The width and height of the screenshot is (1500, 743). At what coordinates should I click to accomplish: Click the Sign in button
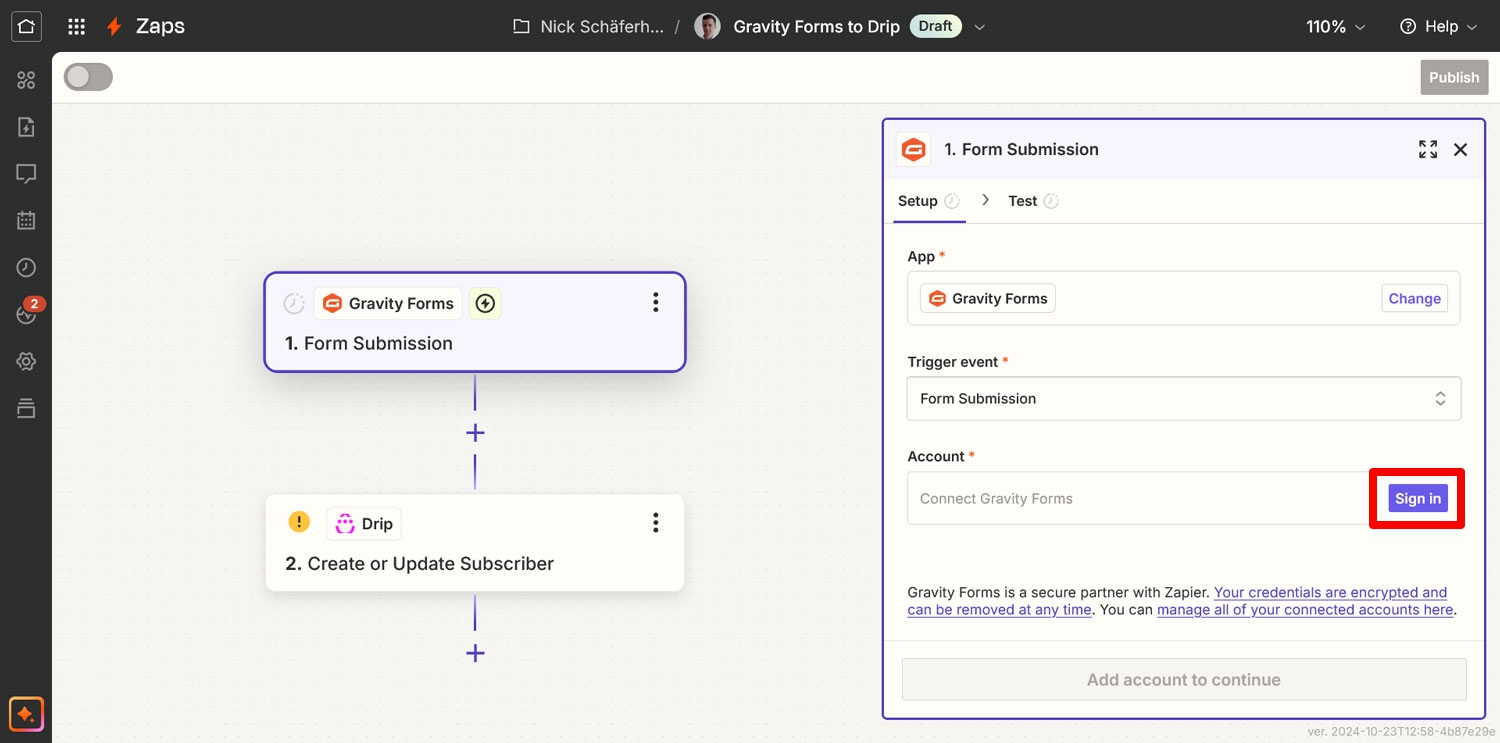tap(1418, 498)
